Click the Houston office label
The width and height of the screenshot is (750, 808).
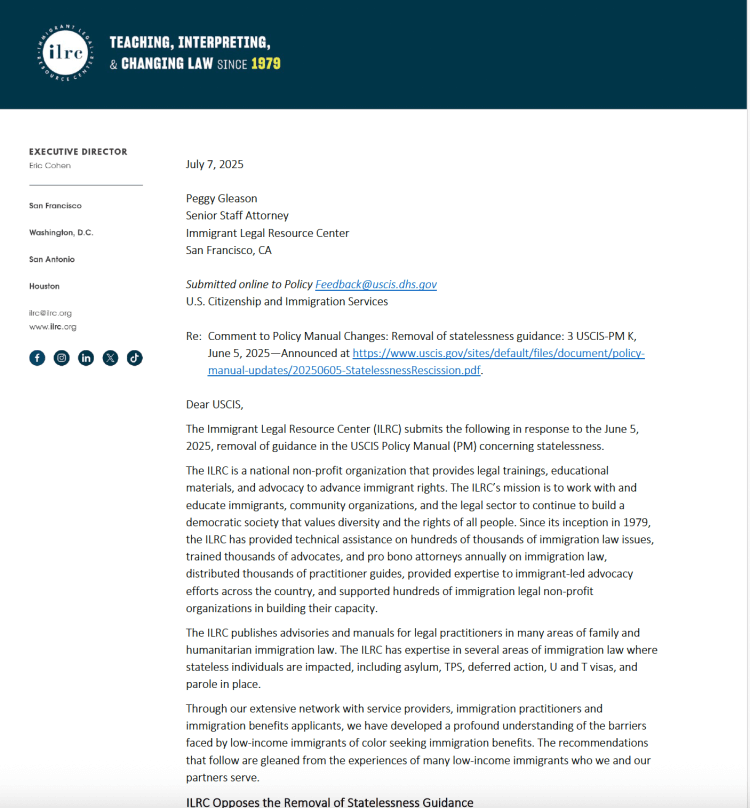pos(45,286)
